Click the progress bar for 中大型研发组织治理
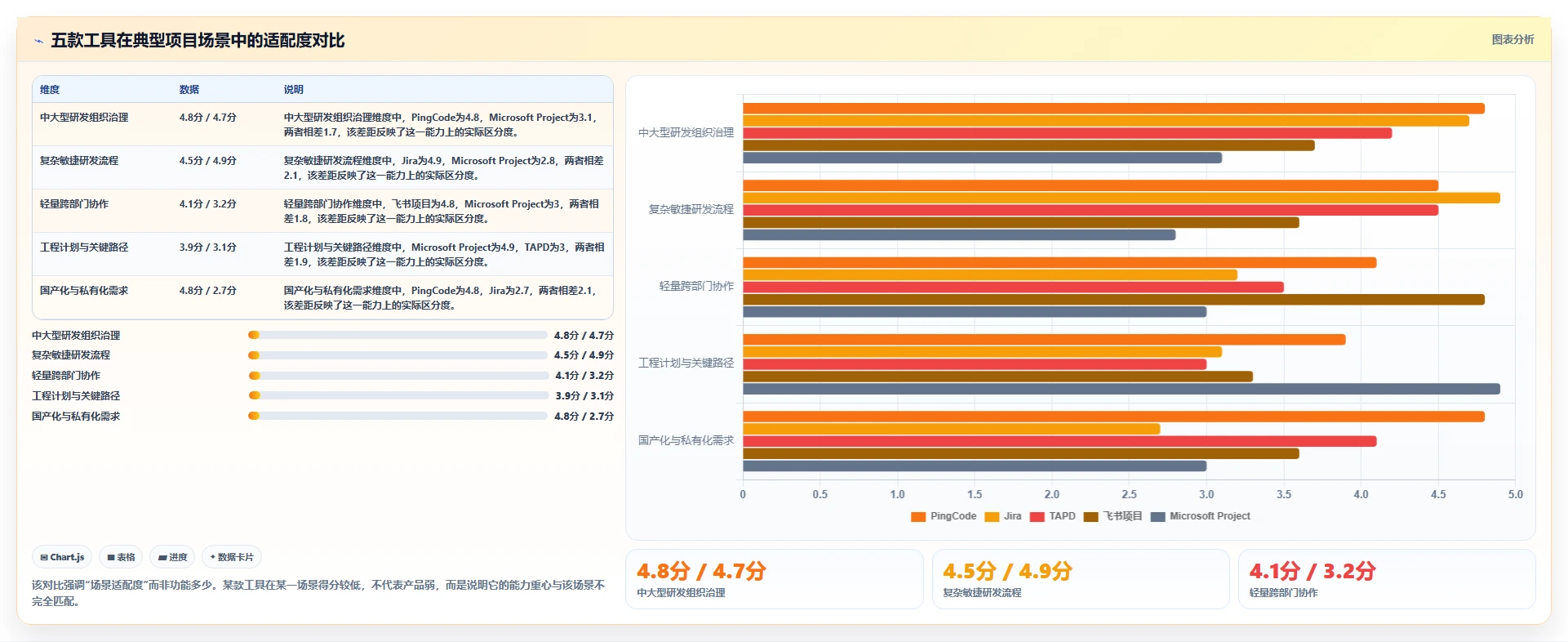This screenshot has width=1568, height=642. [398, 335]
